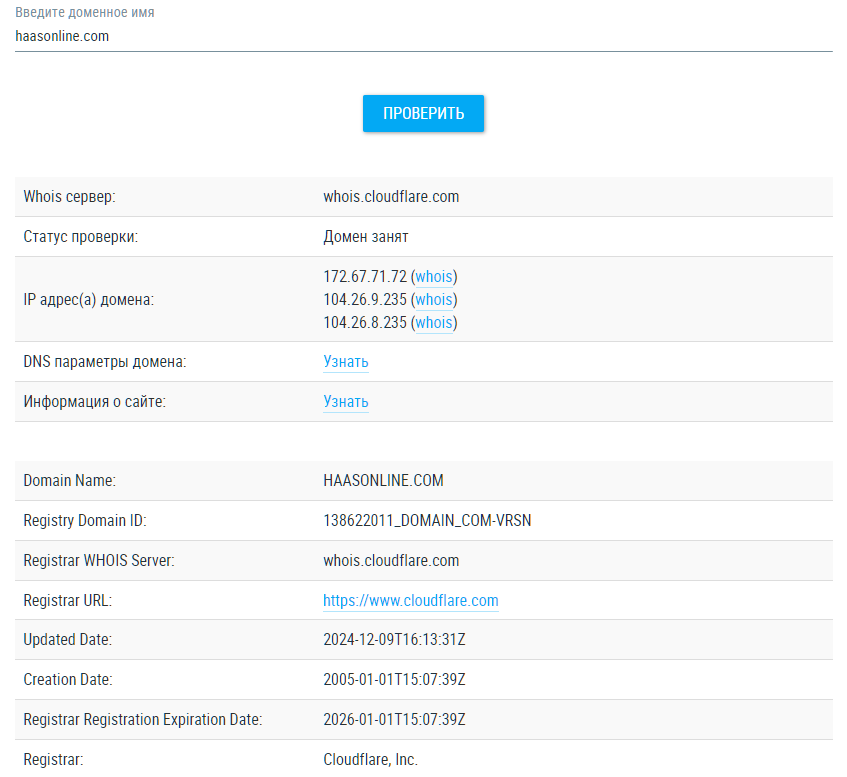Click the domain name input field
Screen dimensions: 847x777
point(424,36)
